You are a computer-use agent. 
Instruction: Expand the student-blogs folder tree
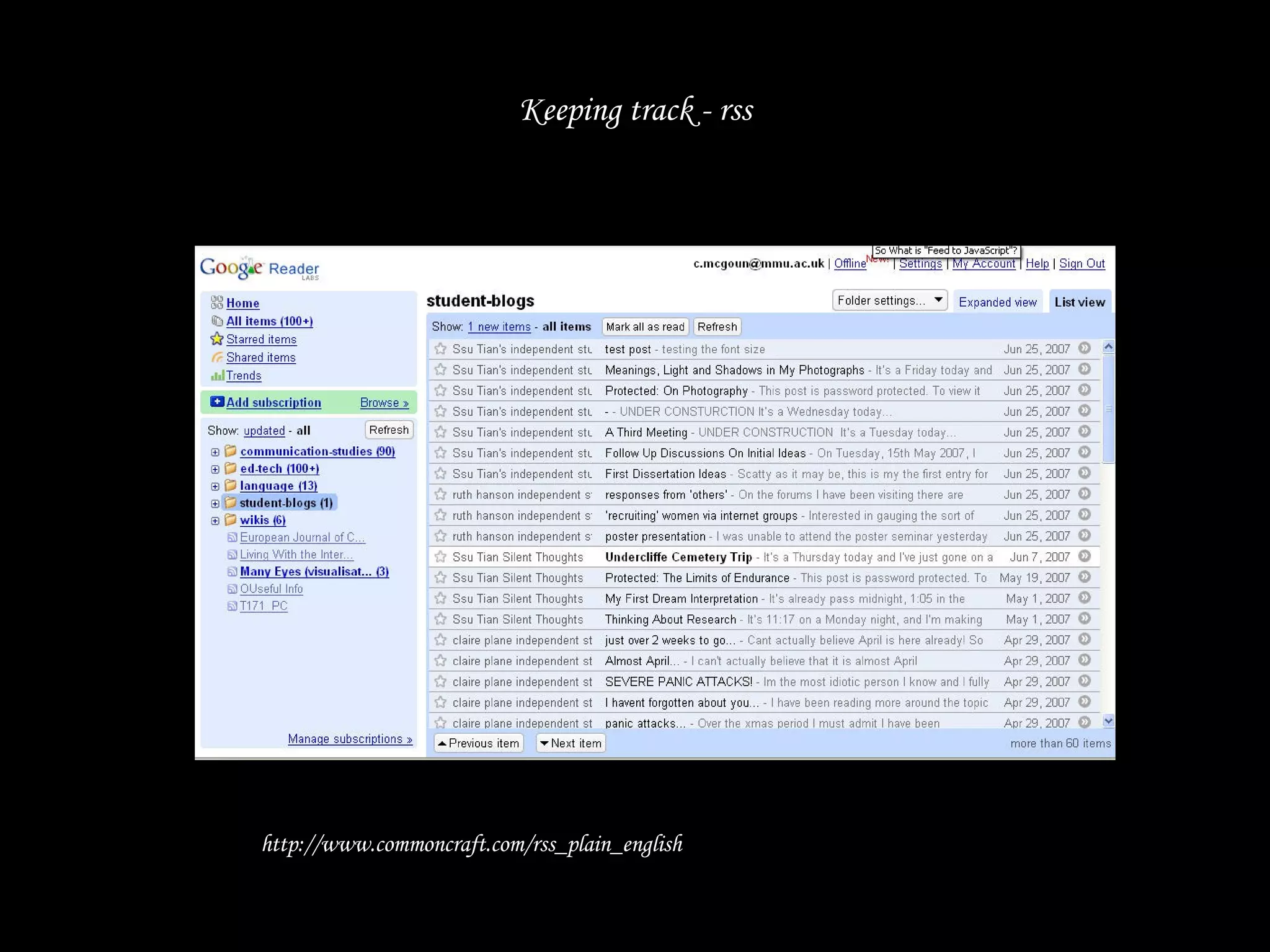215,504
